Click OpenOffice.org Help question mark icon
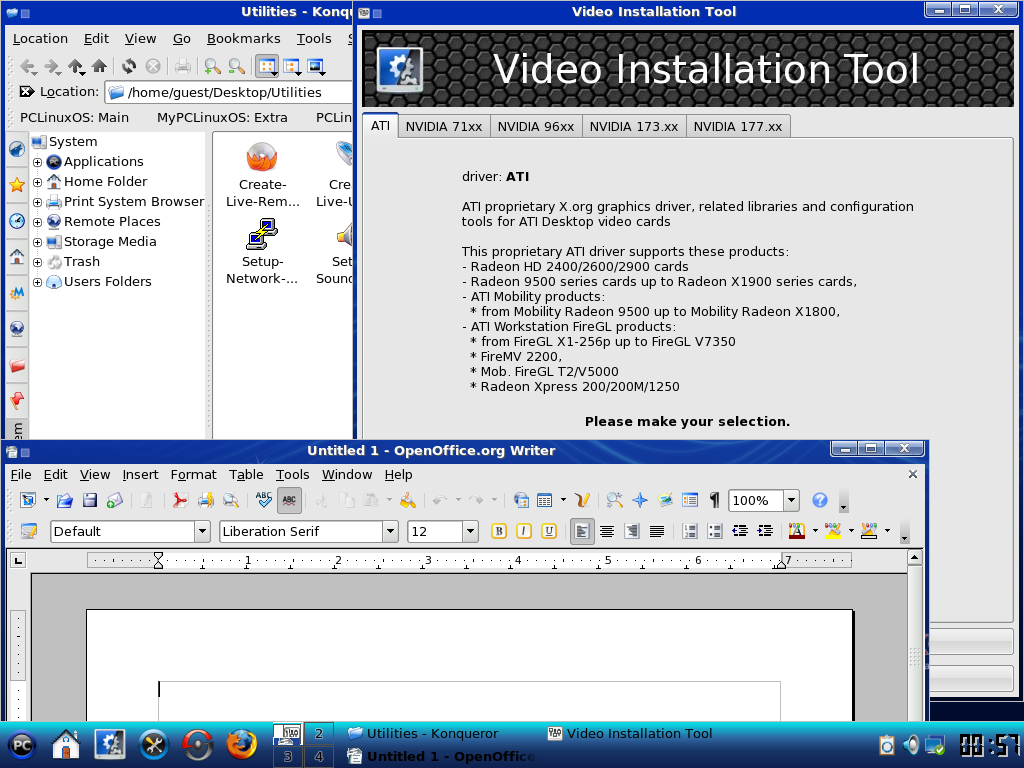Screen dimensions: 1024x768 click(820, 500)
